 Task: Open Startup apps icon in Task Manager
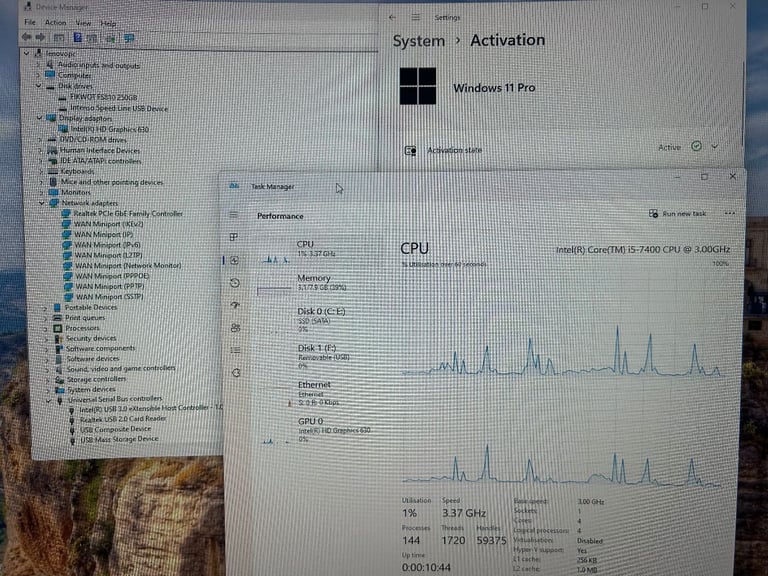point(235,305)
